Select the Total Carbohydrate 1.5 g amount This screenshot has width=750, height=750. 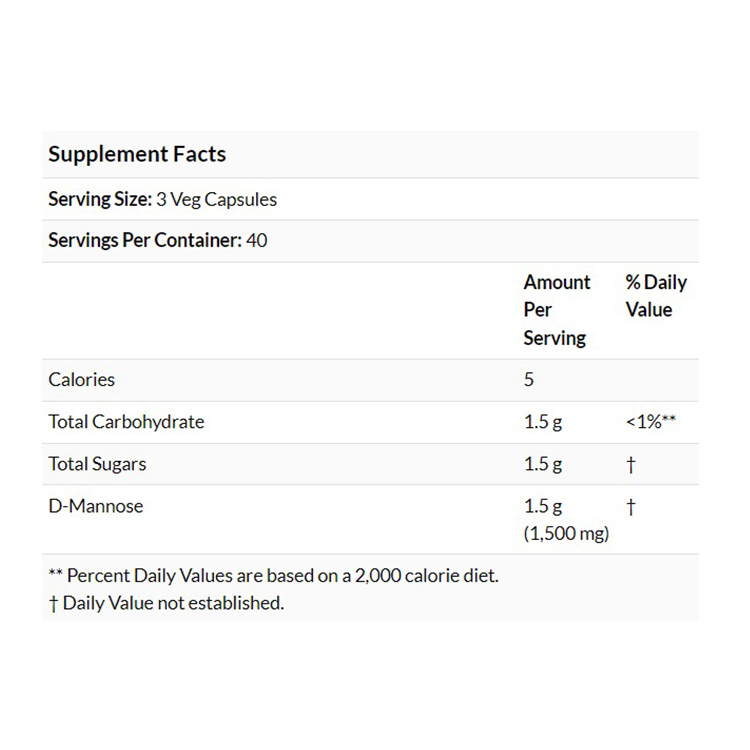coord(543,422)
